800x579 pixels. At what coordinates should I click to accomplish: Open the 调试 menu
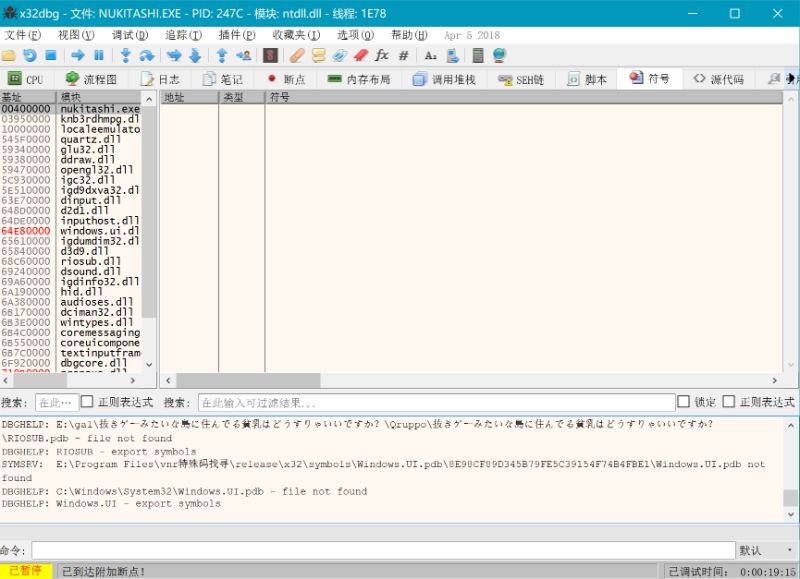pos(129,35)
